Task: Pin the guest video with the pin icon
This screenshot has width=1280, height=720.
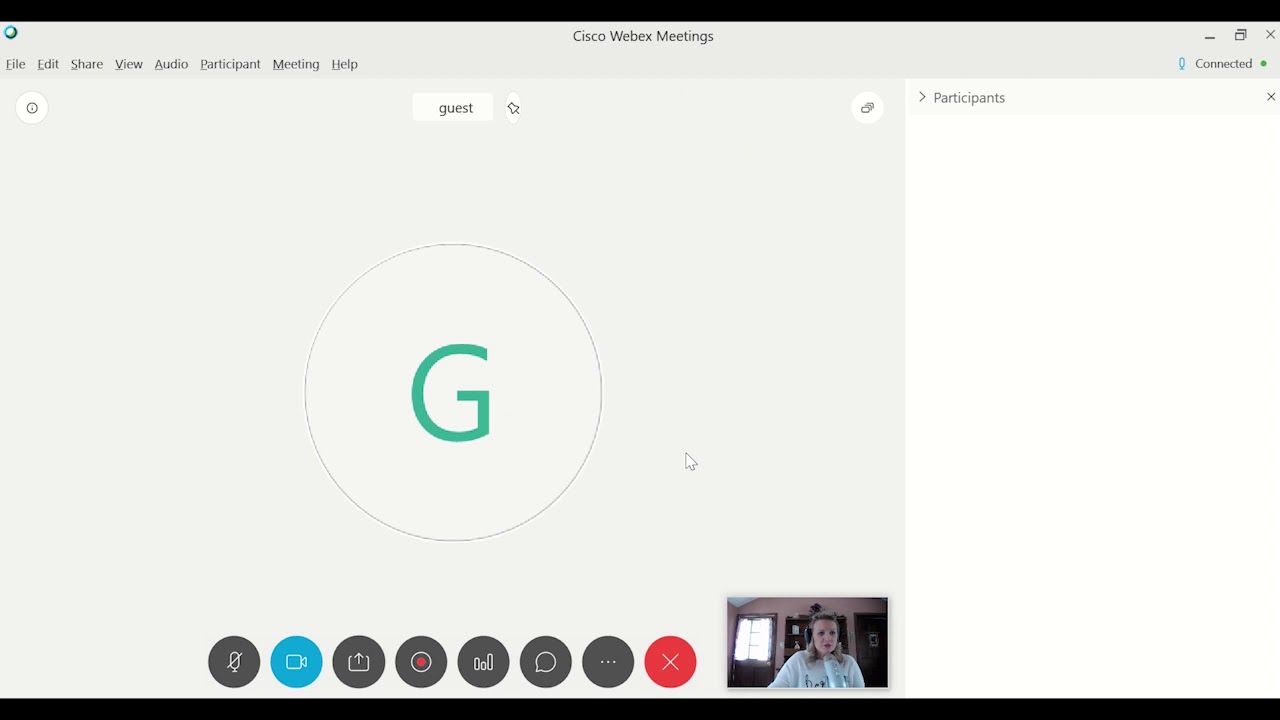Action: [513, 108]
